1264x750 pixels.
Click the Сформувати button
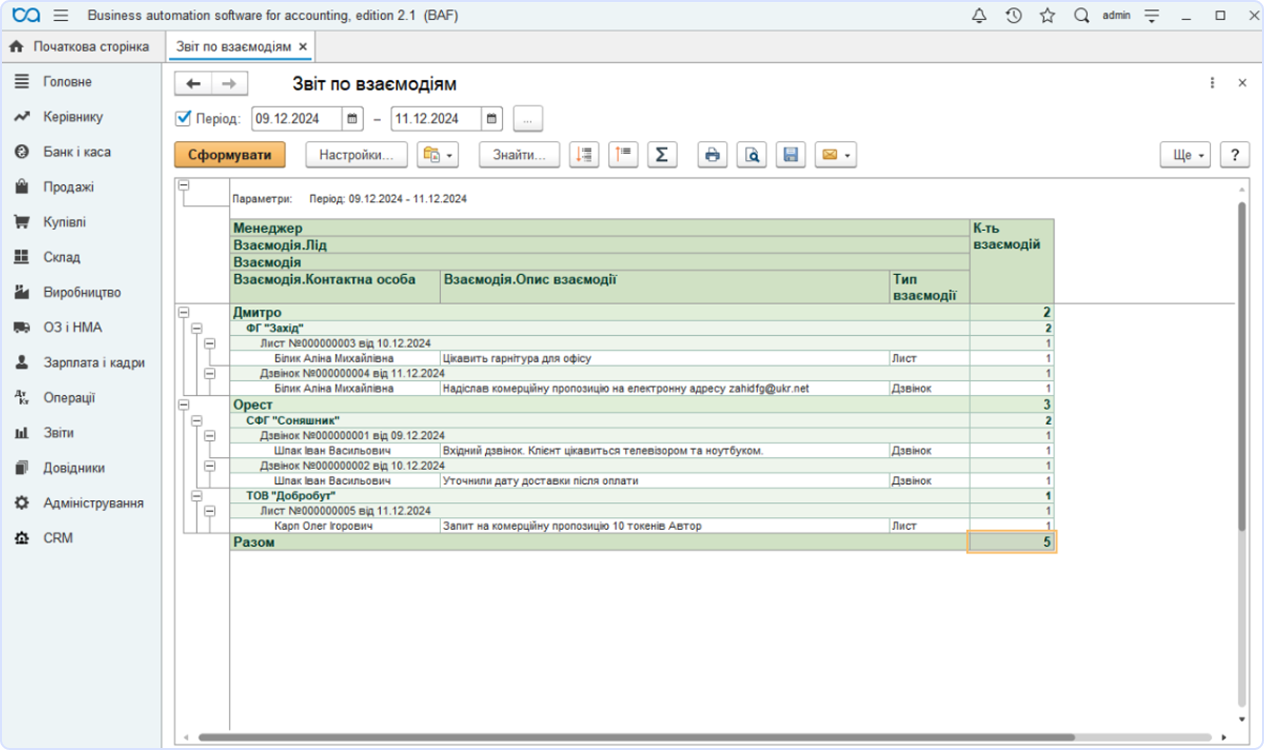[x=229, y=155]
